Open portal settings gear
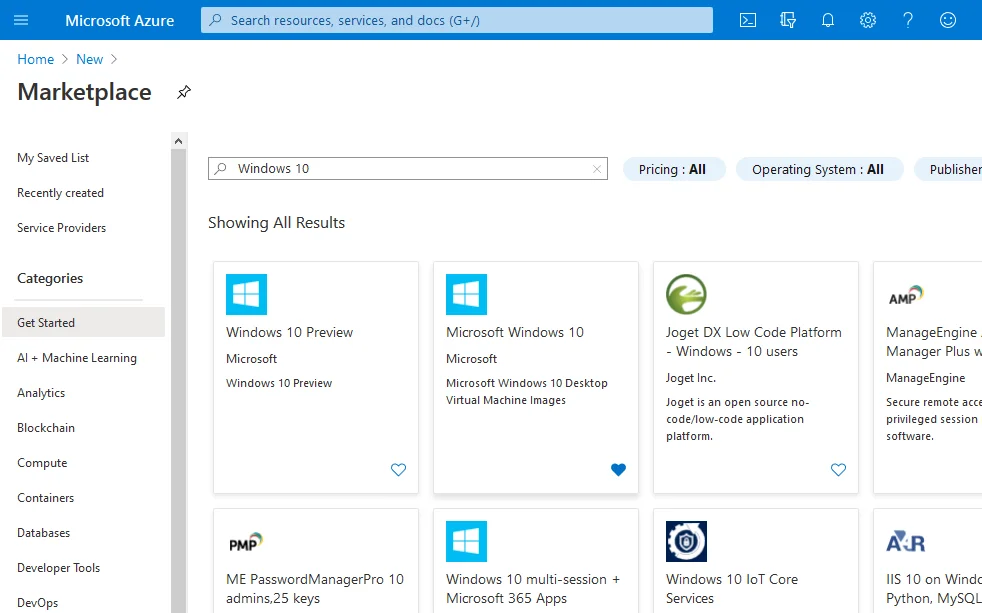Viewport: 982px width, 613px height. pos(867,20)
